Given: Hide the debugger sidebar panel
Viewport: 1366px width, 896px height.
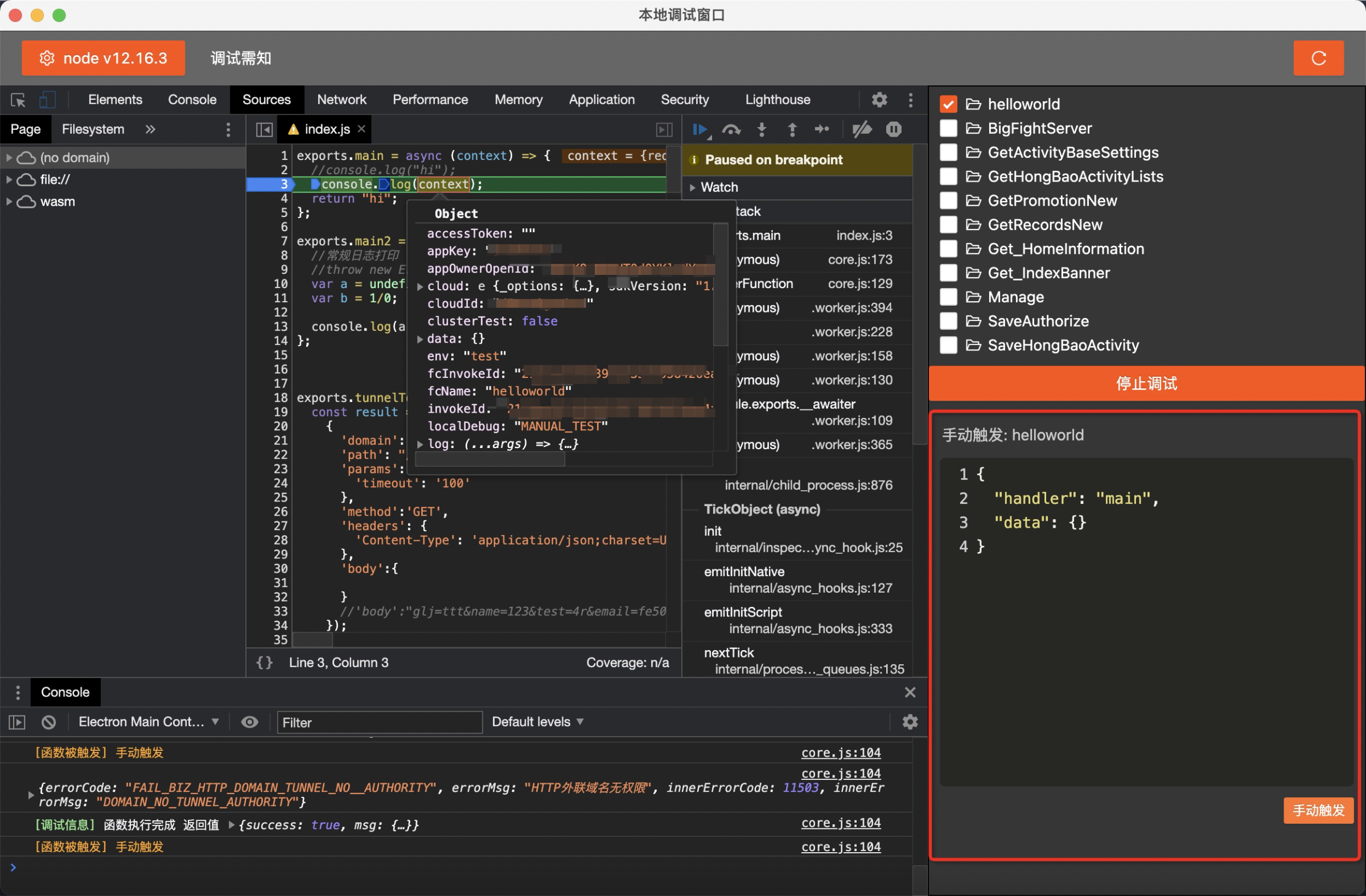Looking at the screenshot, I should (664, 130).
